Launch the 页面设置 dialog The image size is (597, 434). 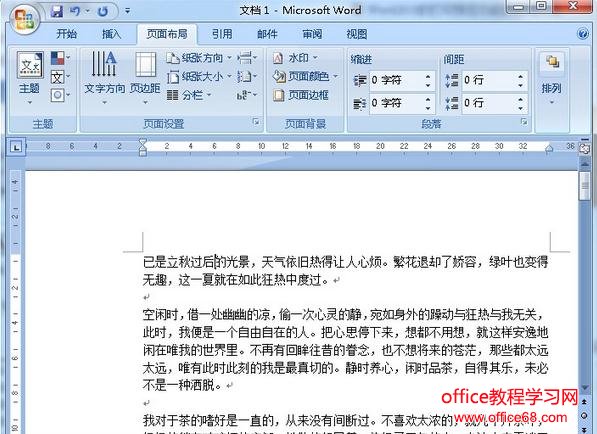pos(256,122)
